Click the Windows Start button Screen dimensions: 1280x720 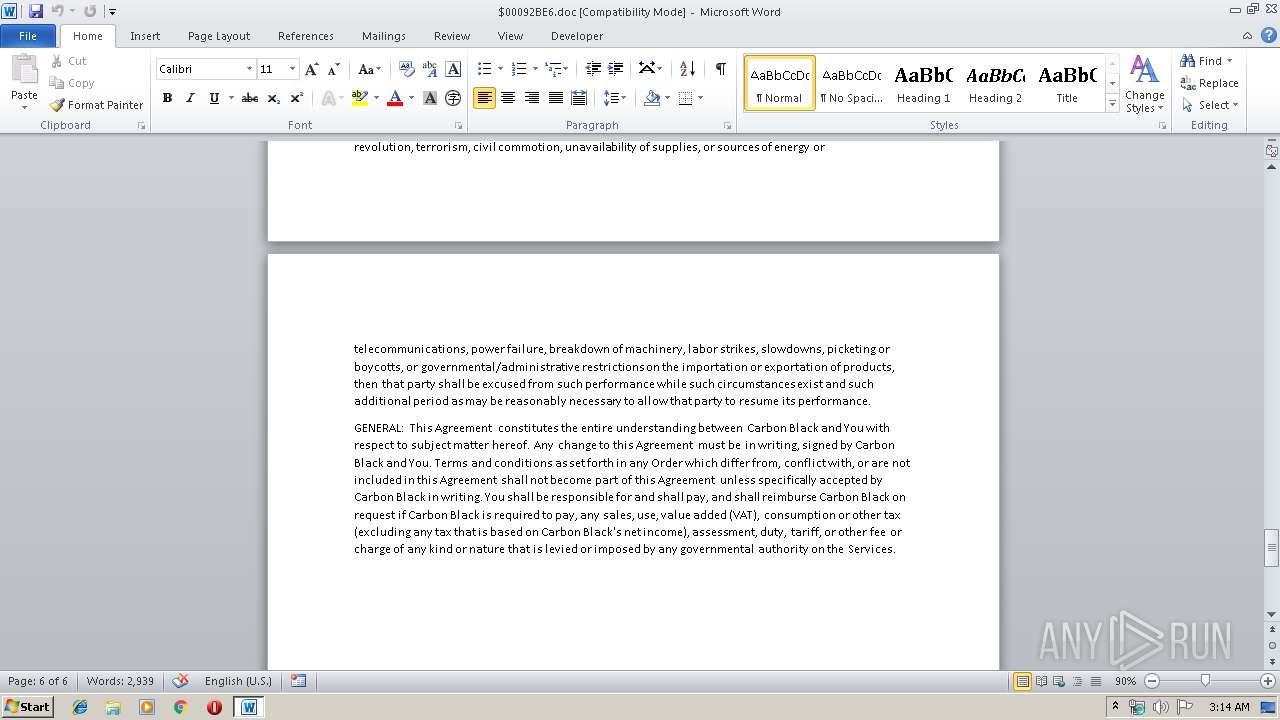click(x=27, y=706)
